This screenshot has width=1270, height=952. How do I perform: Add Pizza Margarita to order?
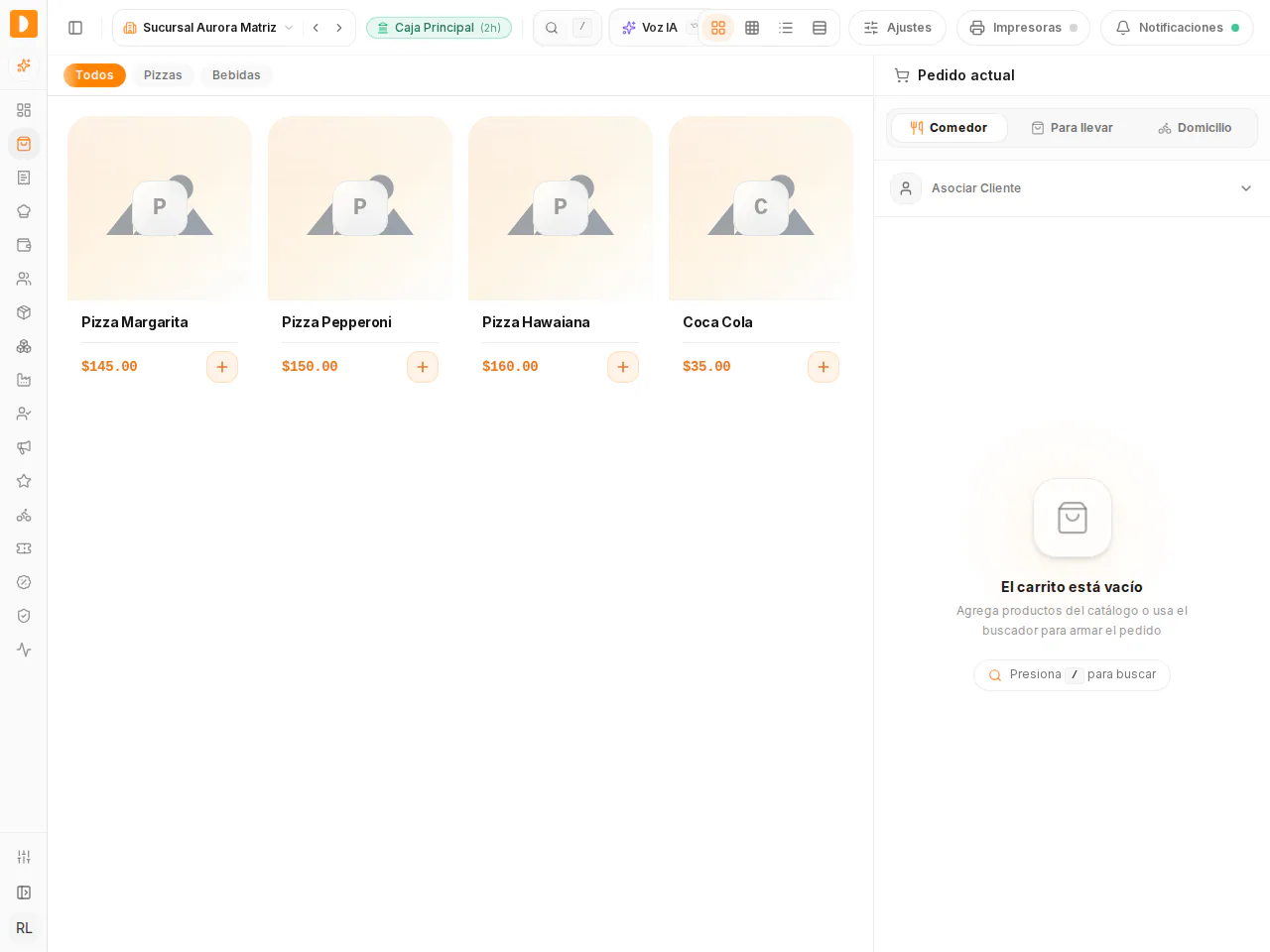tap(222, 367)
